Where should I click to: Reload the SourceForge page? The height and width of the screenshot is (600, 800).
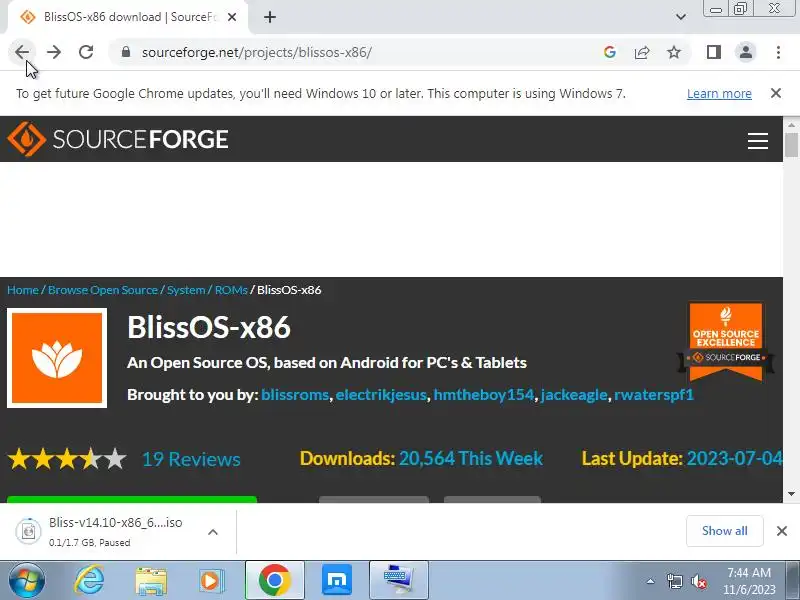86,52
